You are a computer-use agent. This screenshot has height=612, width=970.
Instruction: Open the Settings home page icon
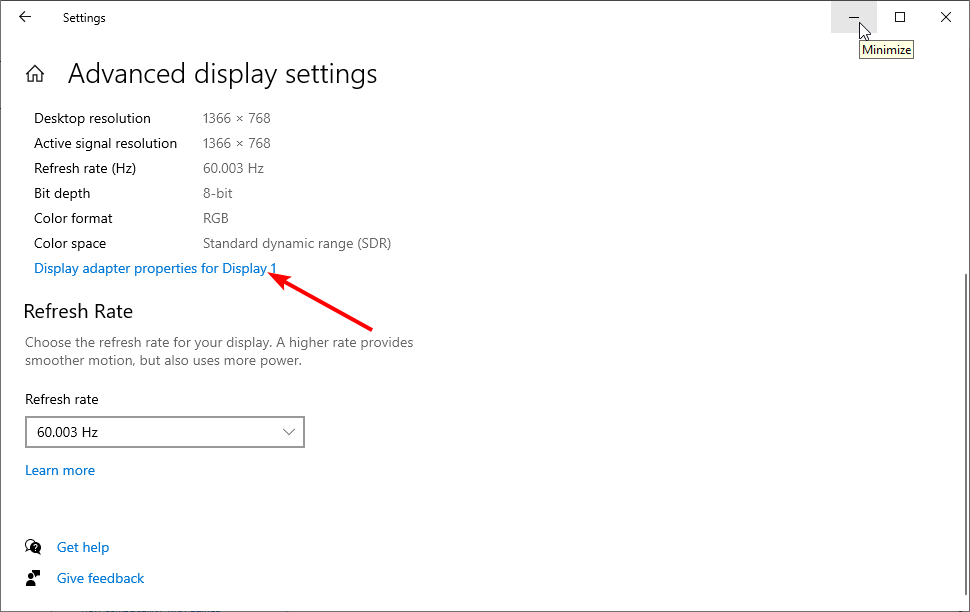35,74
